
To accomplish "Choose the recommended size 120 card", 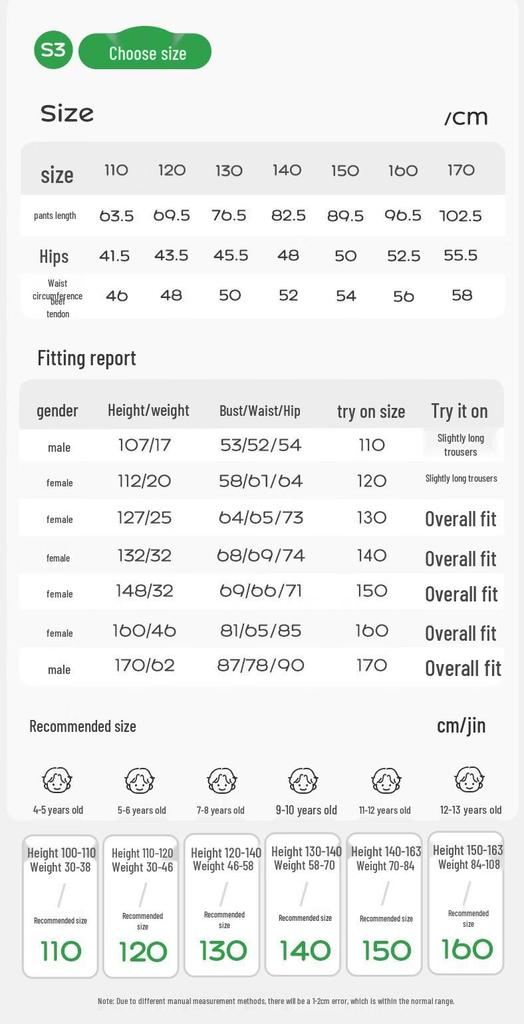I will point(141,906).
